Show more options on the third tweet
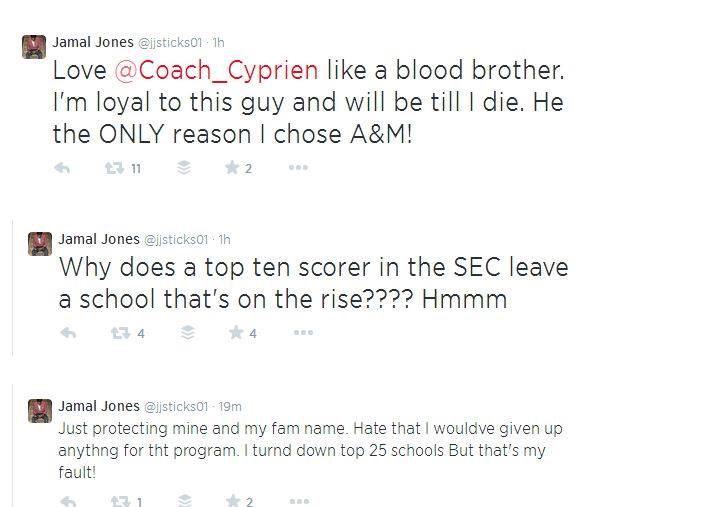This screenshot has width=721, height=507. (x=298, y=500)
